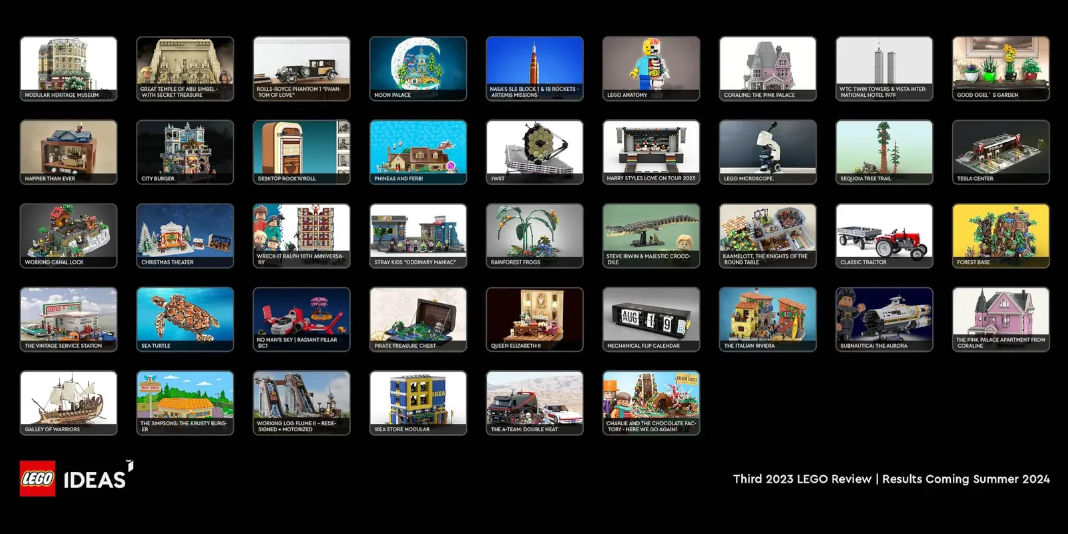Open the Stray Kids 'Oddinary Maniac' card
Screen dimensions: 1068x534
[x=418, y=236]
